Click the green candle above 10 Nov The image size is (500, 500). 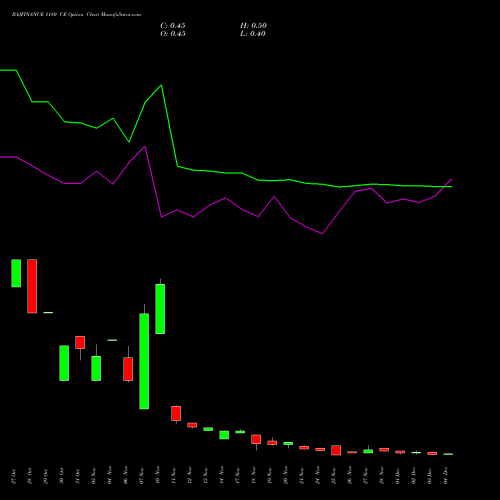[160, 309]
